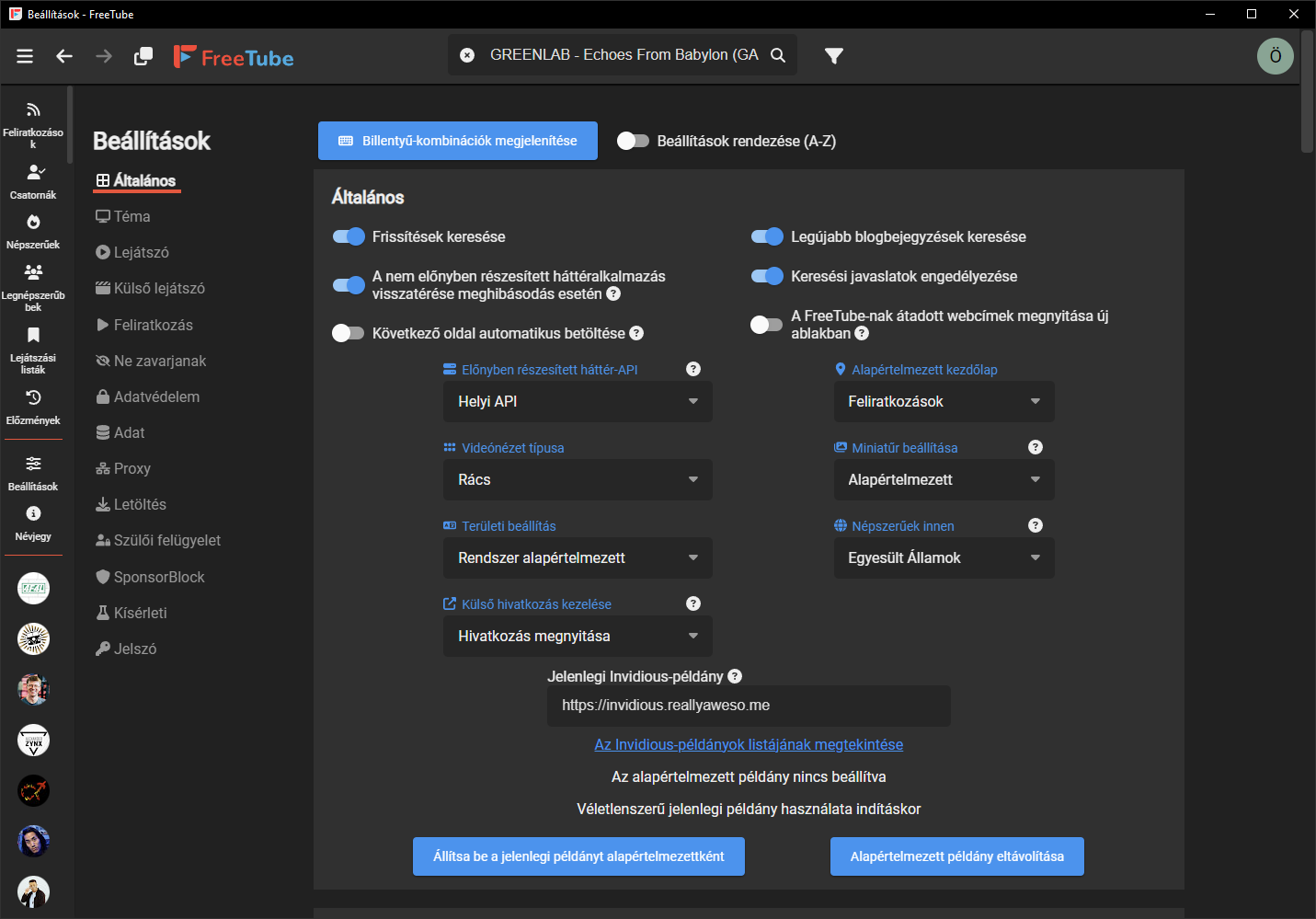Toggle Keresési javaslatok engedélyezése
This screenshot has width=1316, height=919.
pos(767,276)
